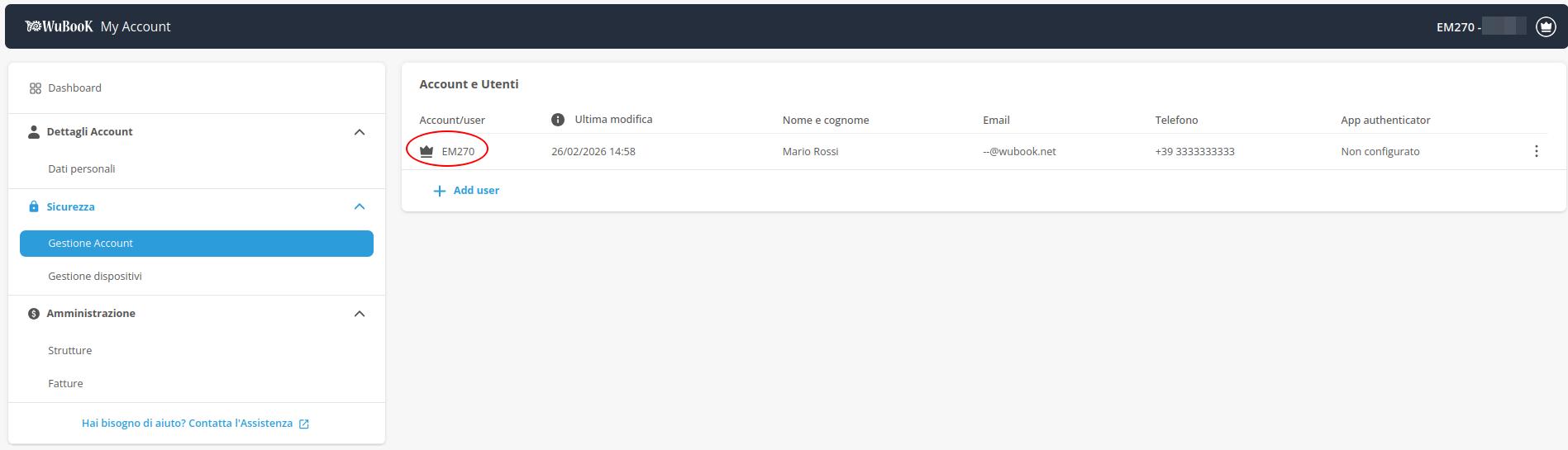The height and width of the screenshot is (450, 1568).
Task: Click the crown icon next to EM270
Action: point(427,152)
